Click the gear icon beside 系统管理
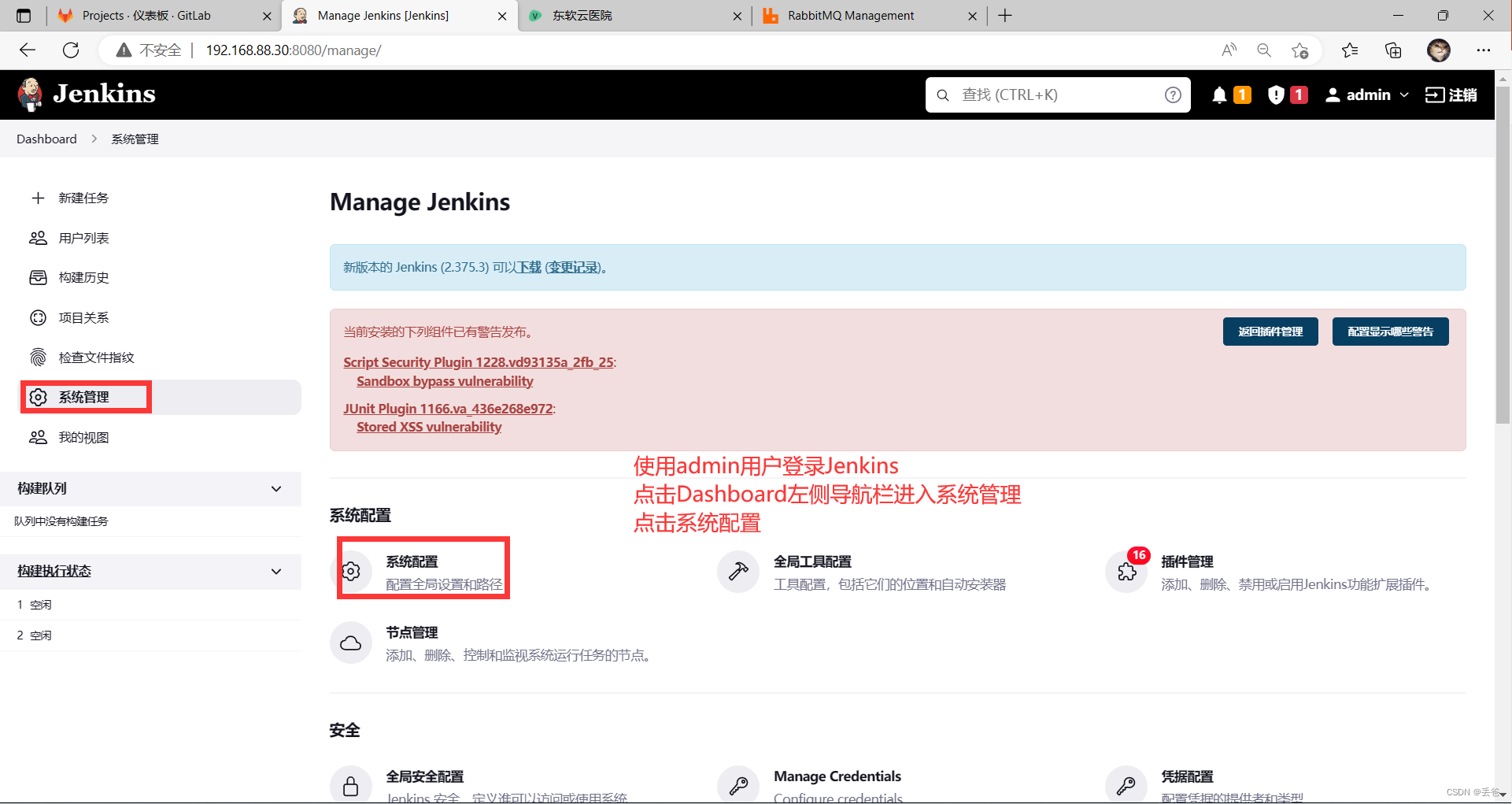The image size is (1512, 804). coord(38,397)
